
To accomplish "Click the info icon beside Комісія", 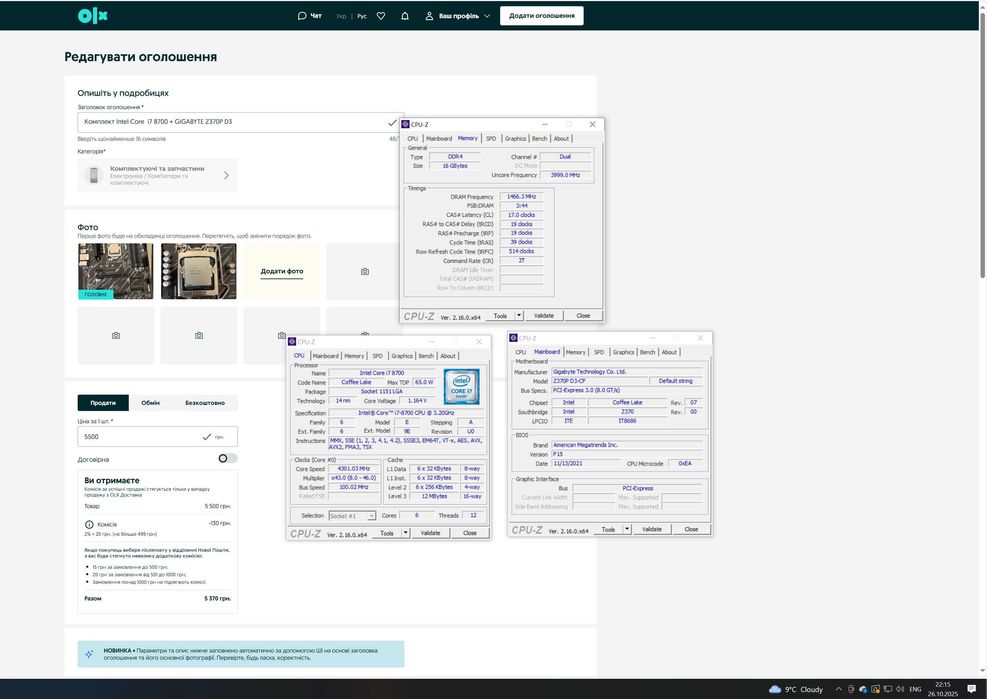I will (89, 525).
